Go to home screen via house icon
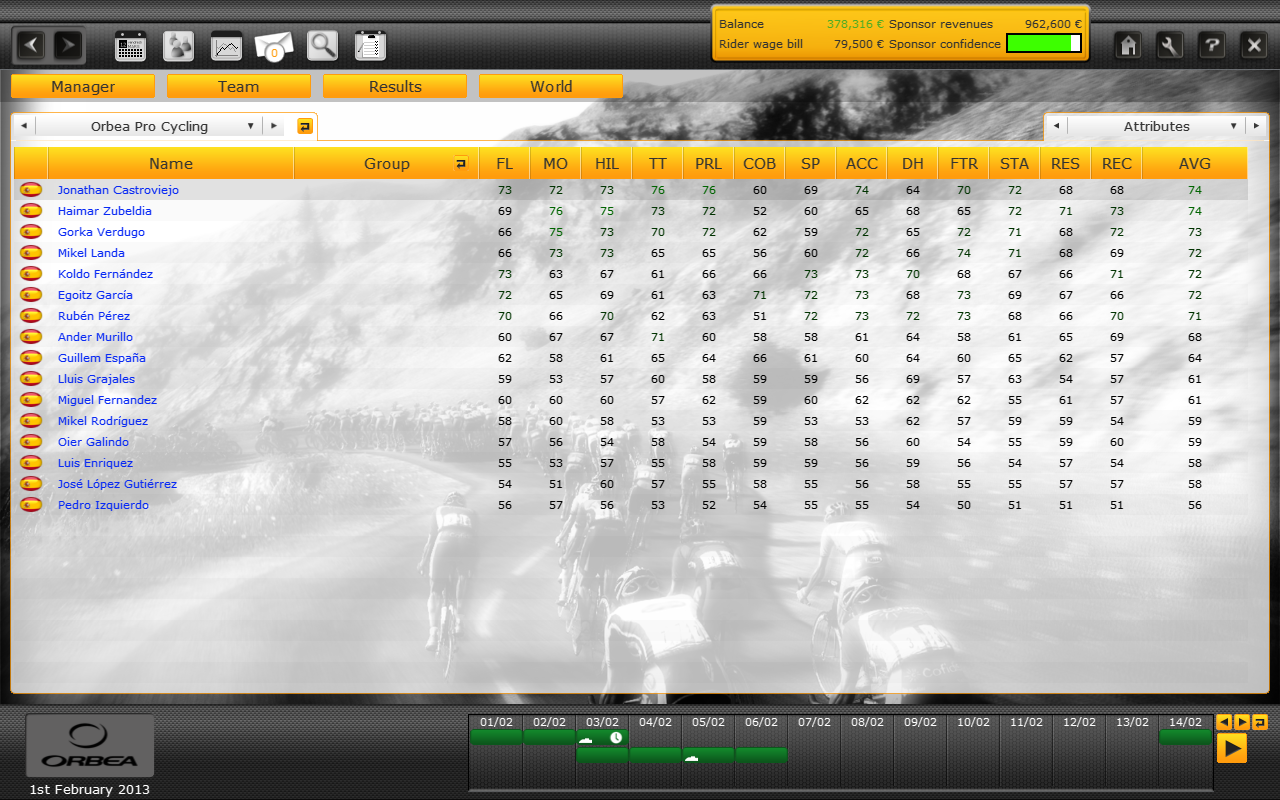The height and width of the screenshot is (800, 1280). click(x=1129, y=45)
